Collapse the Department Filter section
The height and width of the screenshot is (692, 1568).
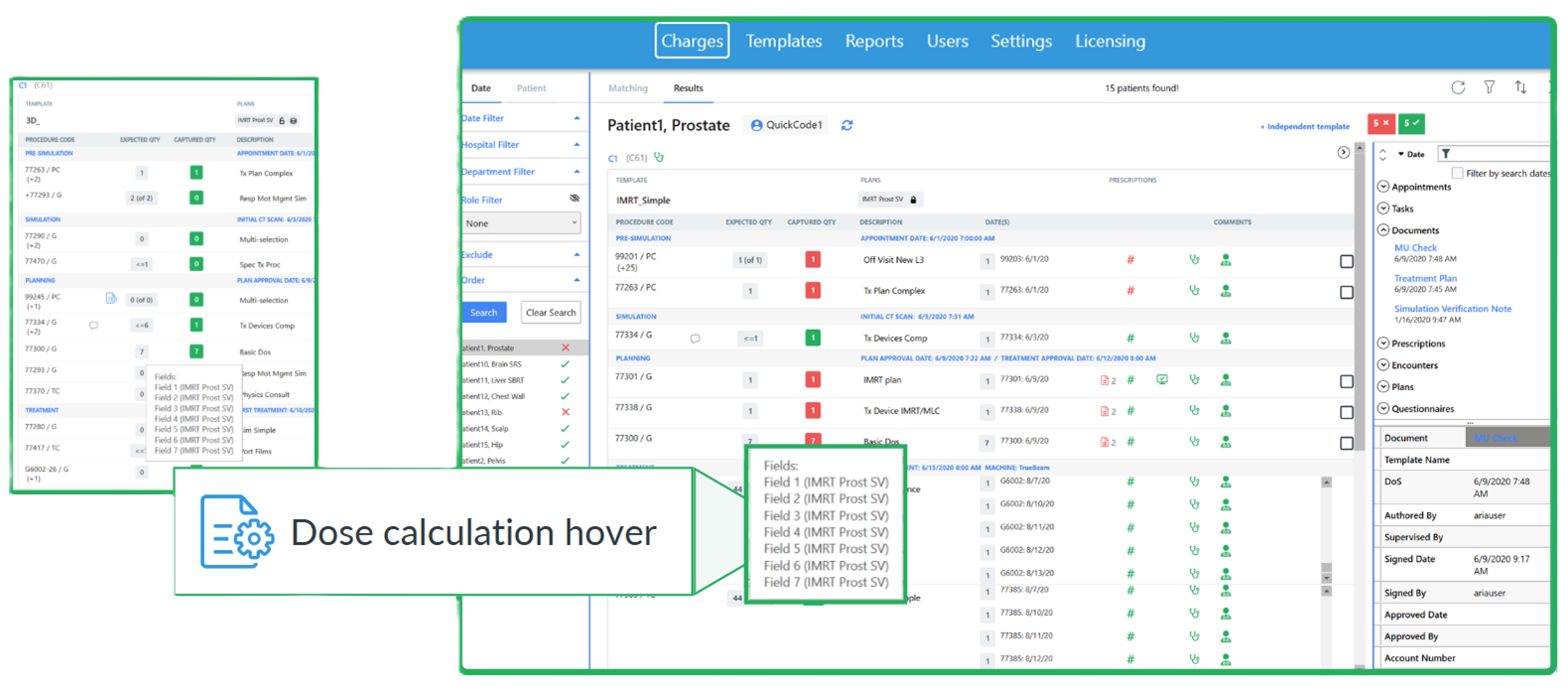click(577, 172)
